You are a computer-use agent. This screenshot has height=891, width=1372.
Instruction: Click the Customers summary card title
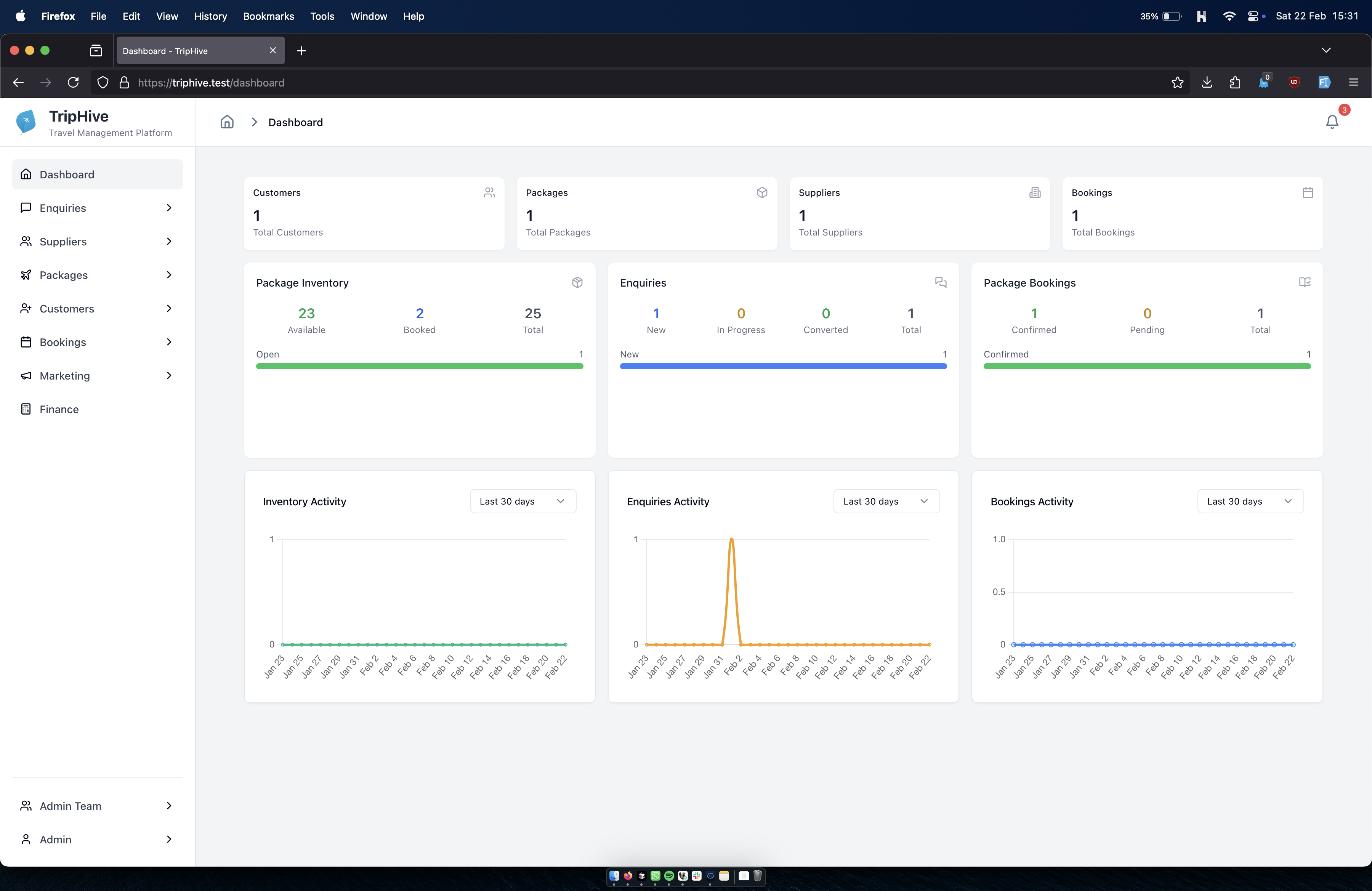277,192
